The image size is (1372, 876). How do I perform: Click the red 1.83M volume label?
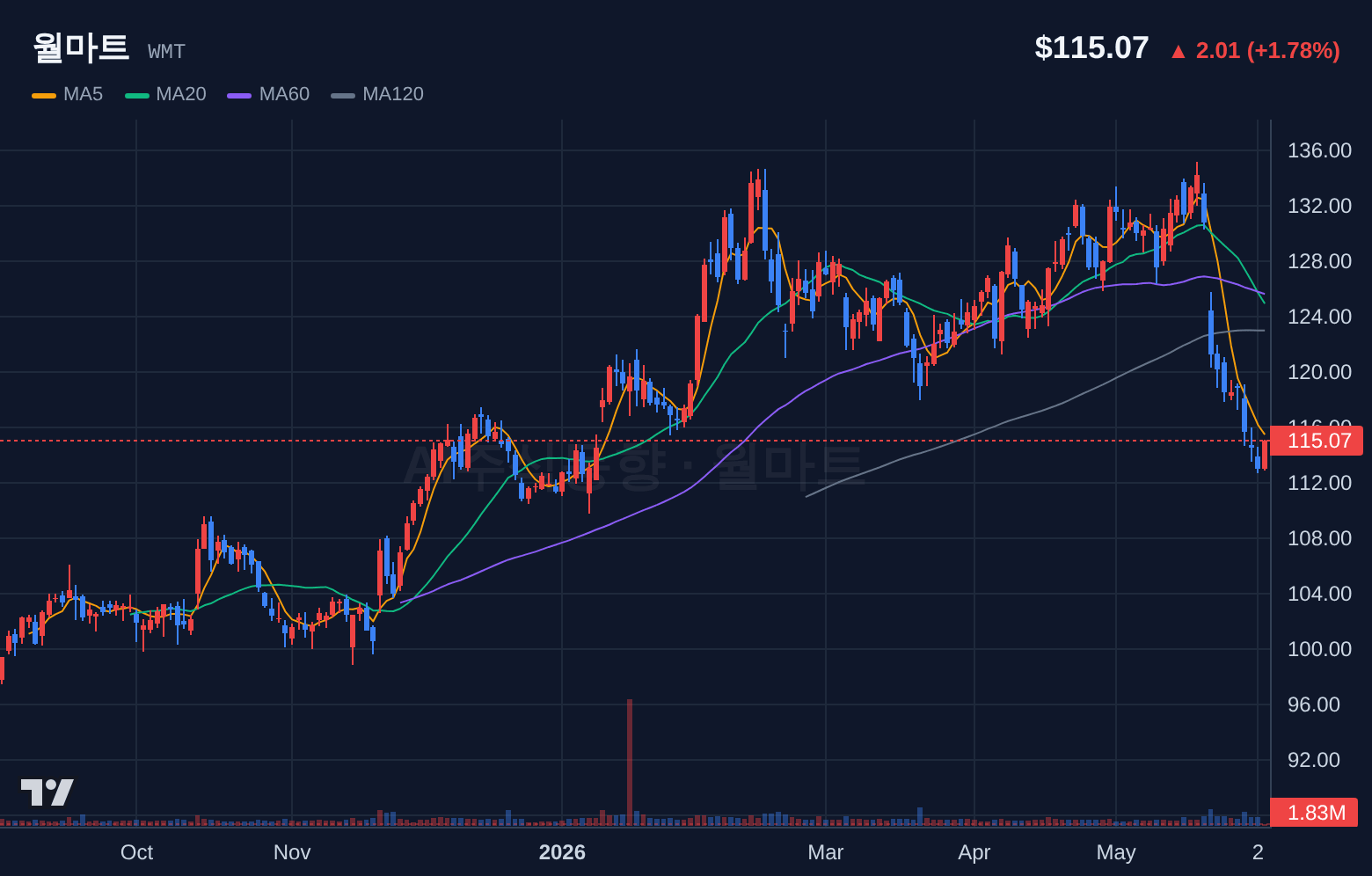pyautogui.click(x=1315, y=813)
